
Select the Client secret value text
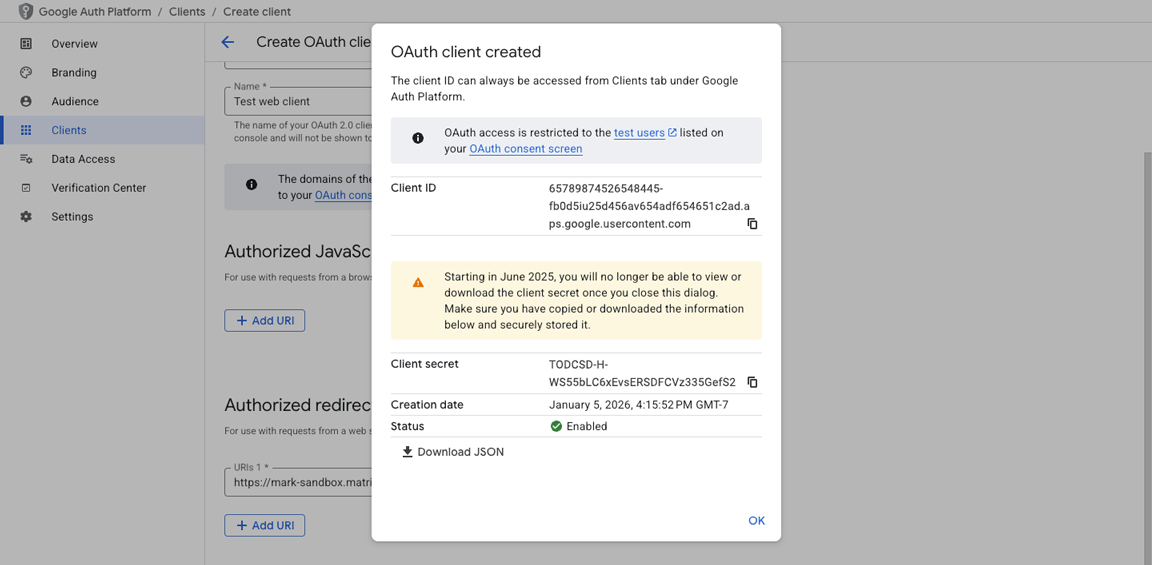642,373
